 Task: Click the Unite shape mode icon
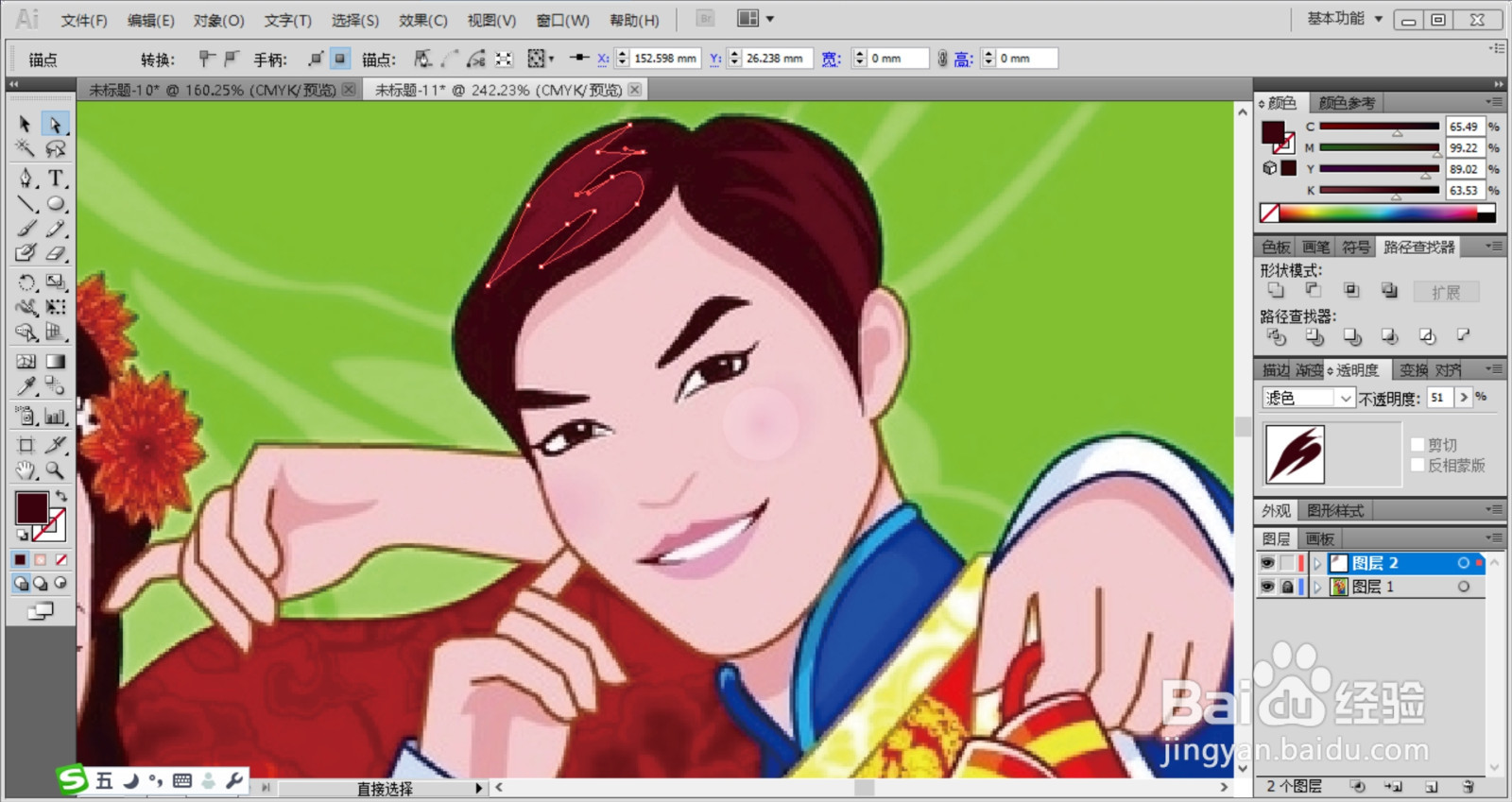[1276, 290]
